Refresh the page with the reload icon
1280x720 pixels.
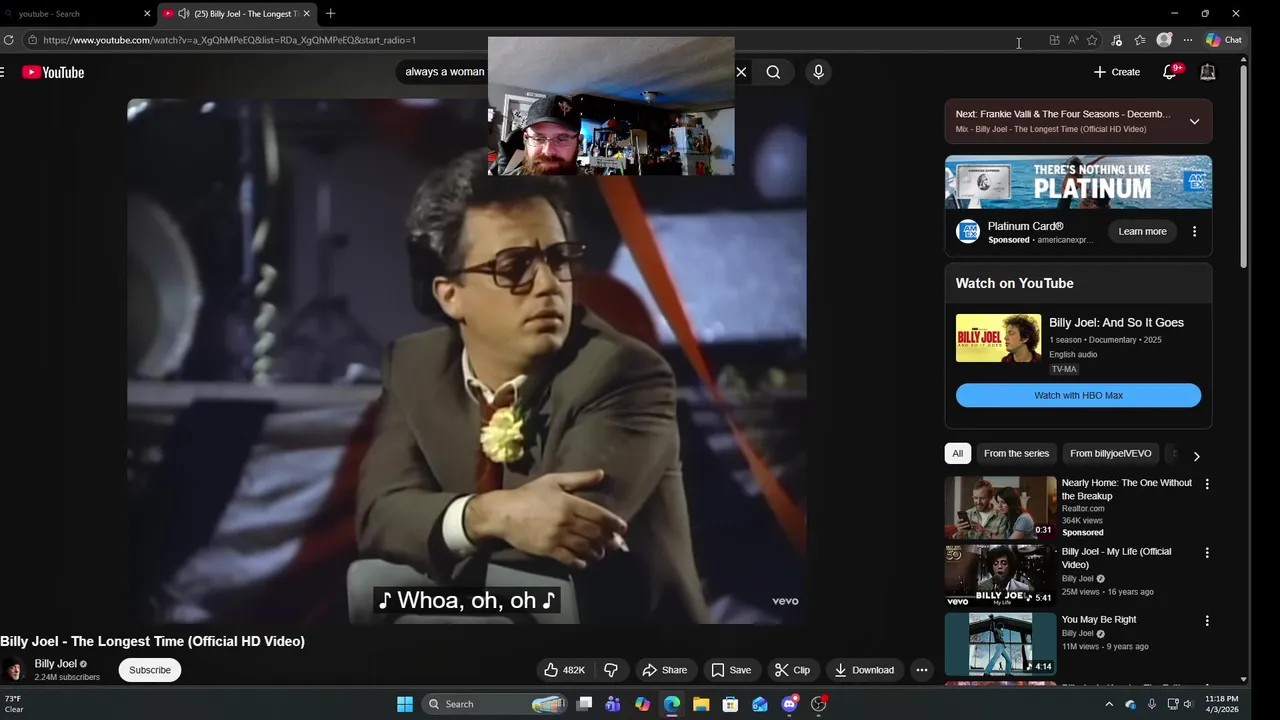[x=9, y=40]
